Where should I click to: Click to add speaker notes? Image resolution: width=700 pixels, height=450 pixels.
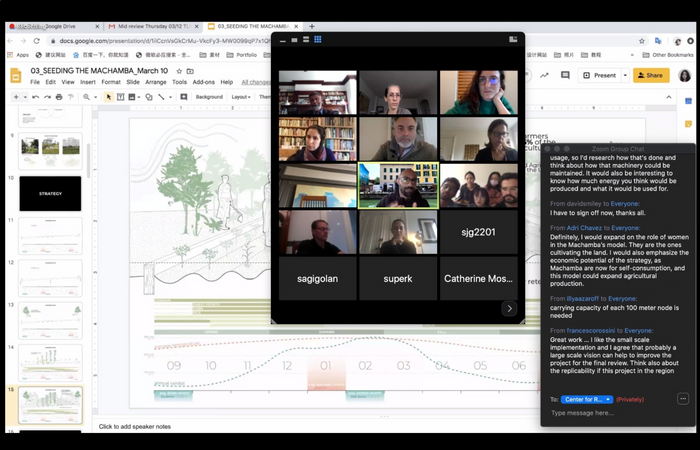click(x=135, y=426)
